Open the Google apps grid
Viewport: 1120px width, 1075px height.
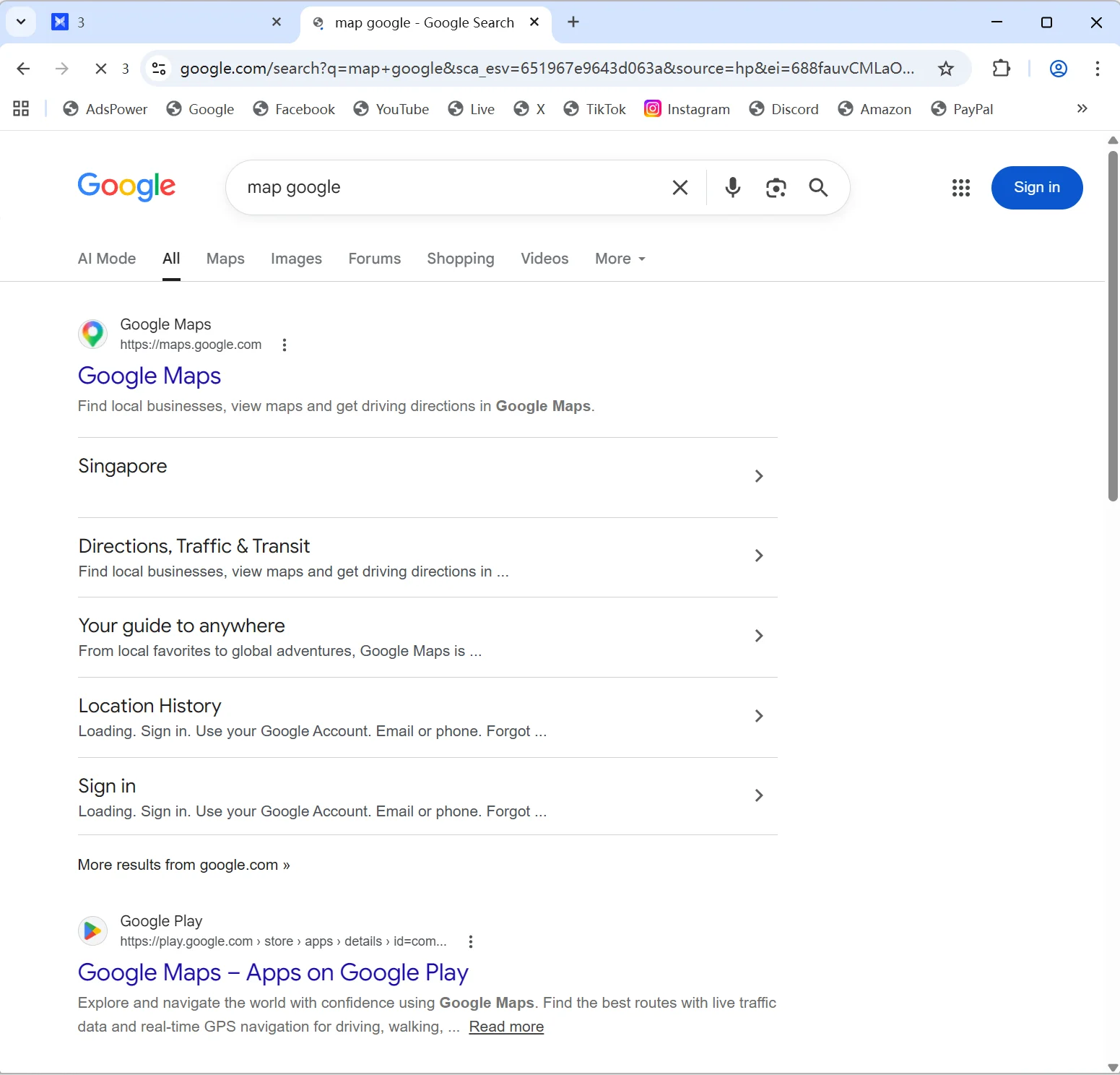click(960, 188)
